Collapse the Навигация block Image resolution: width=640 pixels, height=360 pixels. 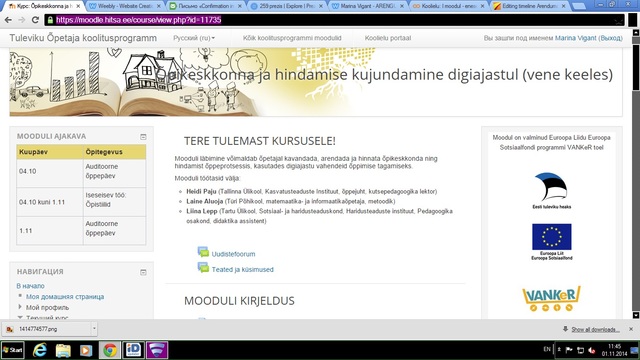[x=143, y=272]
